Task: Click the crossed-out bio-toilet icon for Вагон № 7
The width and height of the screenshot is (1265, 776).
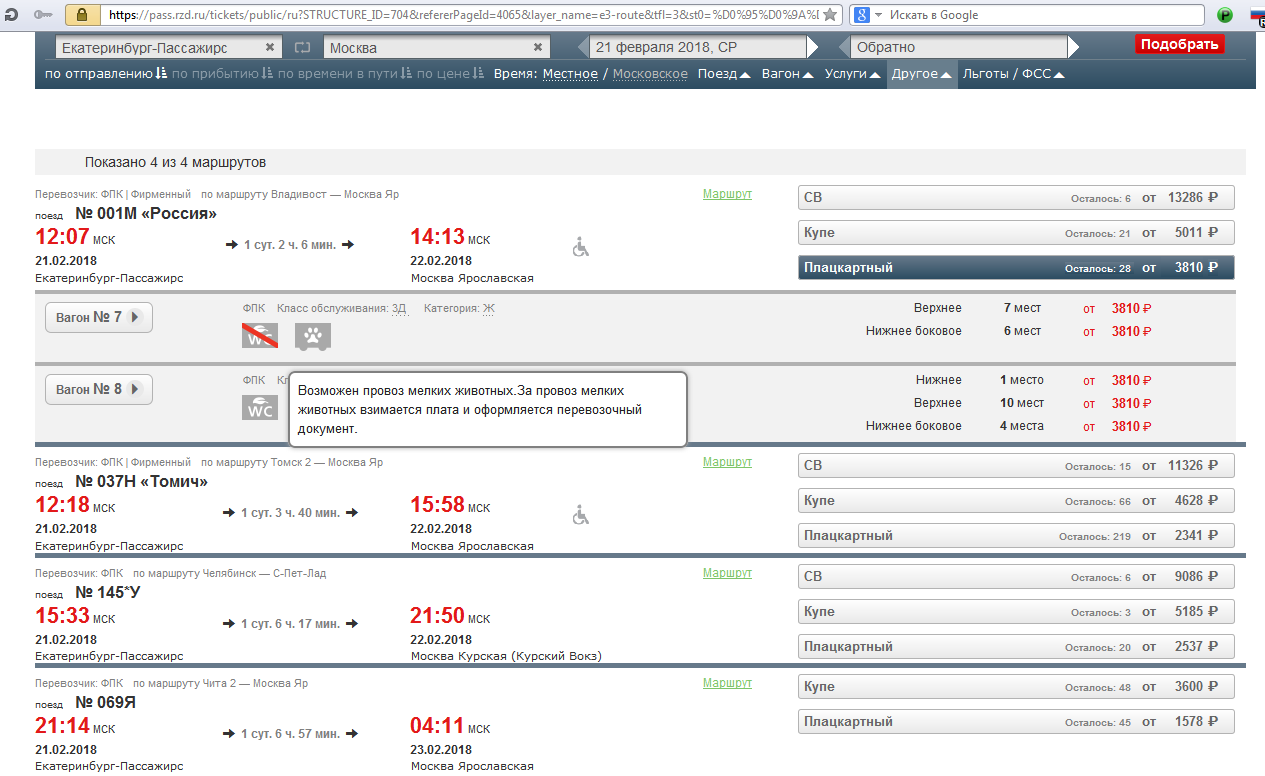Action: [x=259, y=336]
